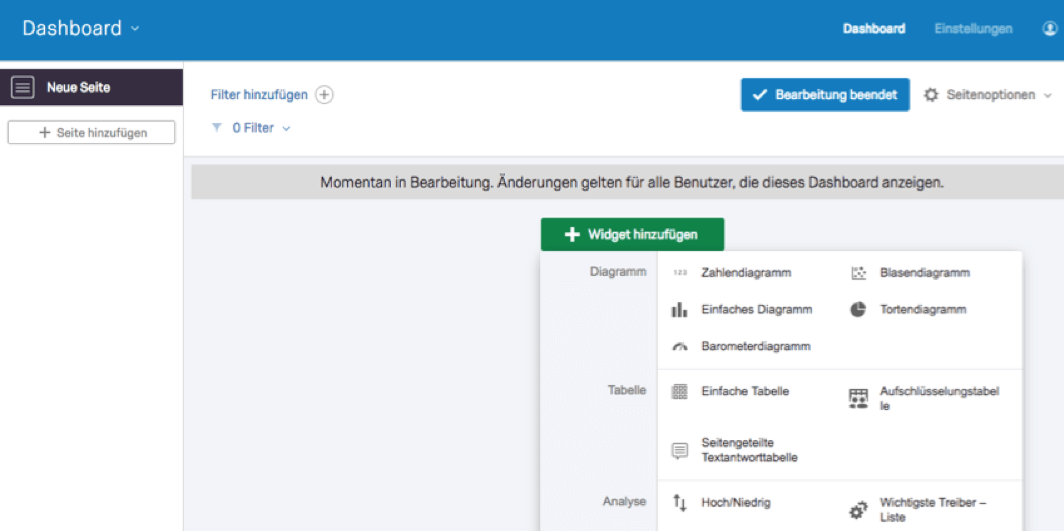Select the Zahlendiagramm widget icon

pyautogui.click(x=679, y=273)
